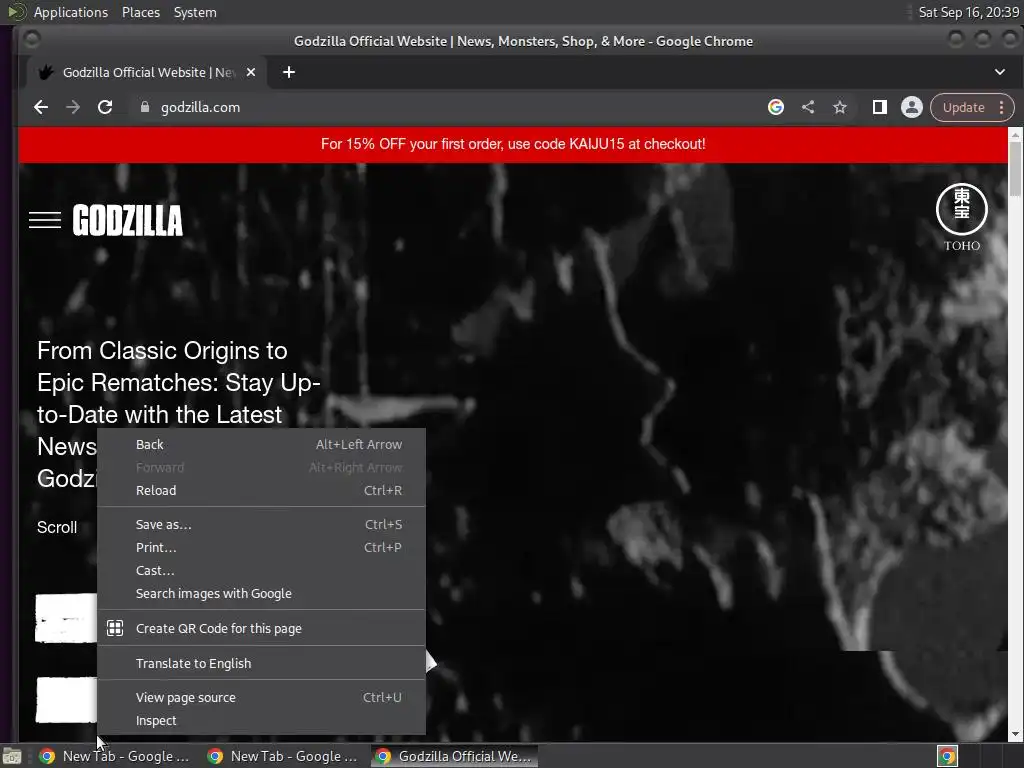Open the Google icon in address bar
1024x768 pixels.
click(776, 107)
